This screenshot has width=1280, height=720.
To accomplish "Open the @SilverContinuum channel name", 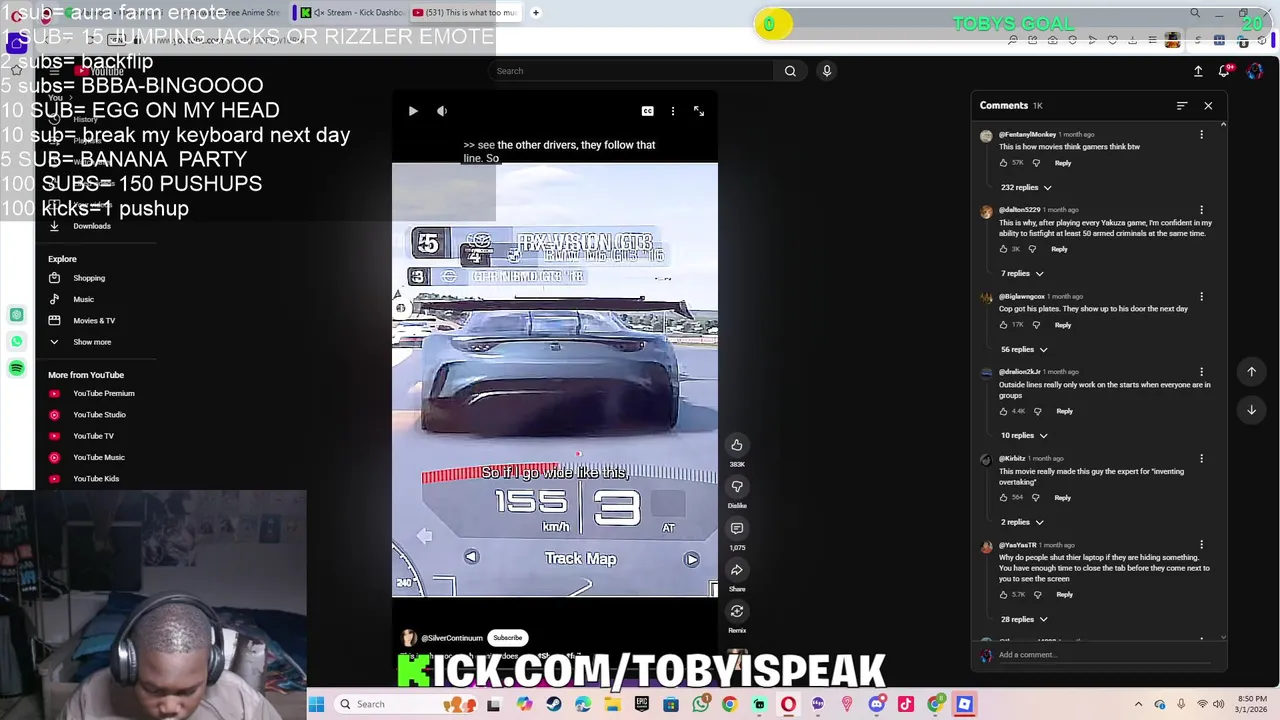I will point(452,638).
